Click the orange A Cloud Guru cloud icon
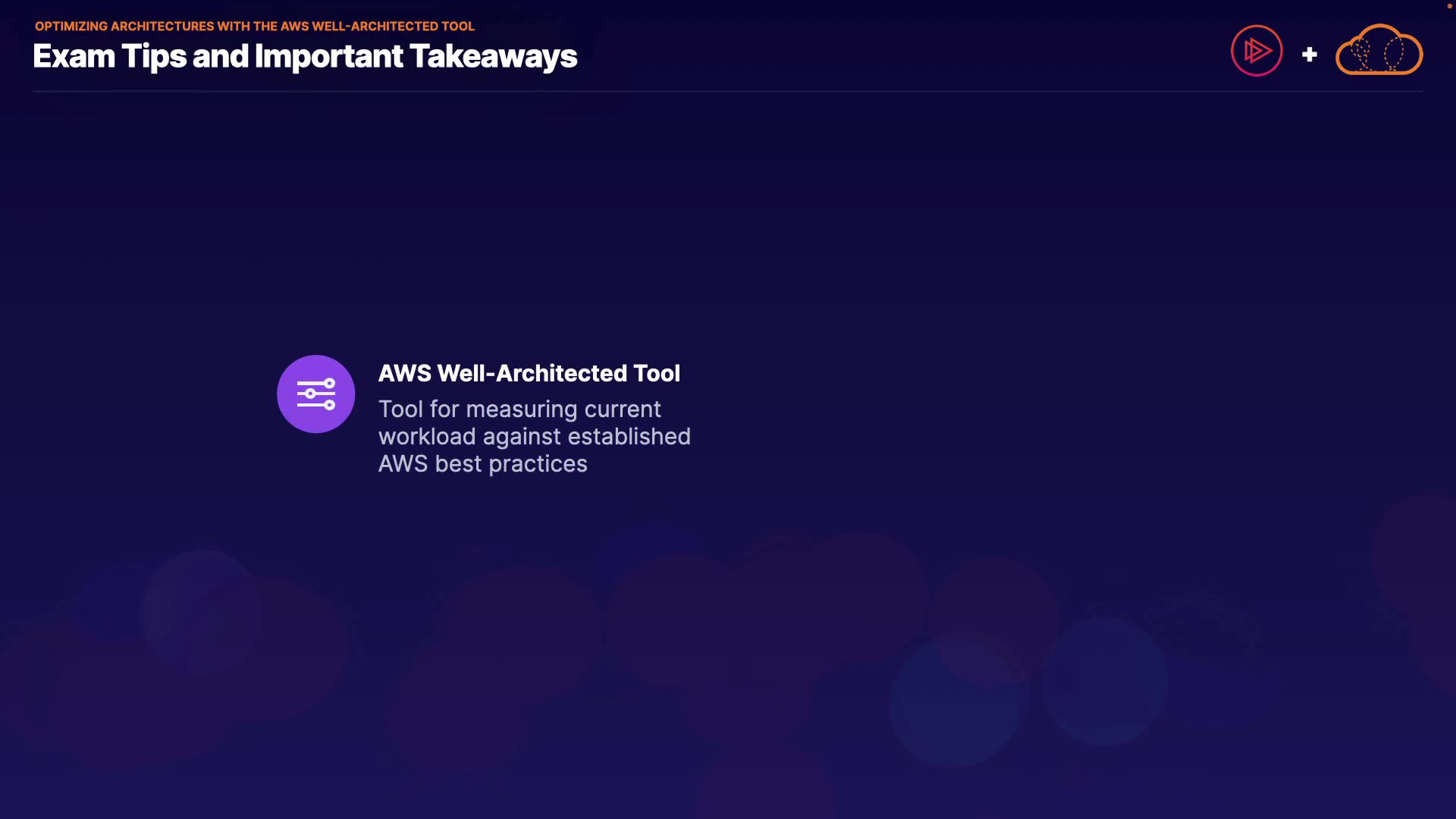Image resolution: width=1456 pixels, height=819 pixels. (x=1379, y=51)
